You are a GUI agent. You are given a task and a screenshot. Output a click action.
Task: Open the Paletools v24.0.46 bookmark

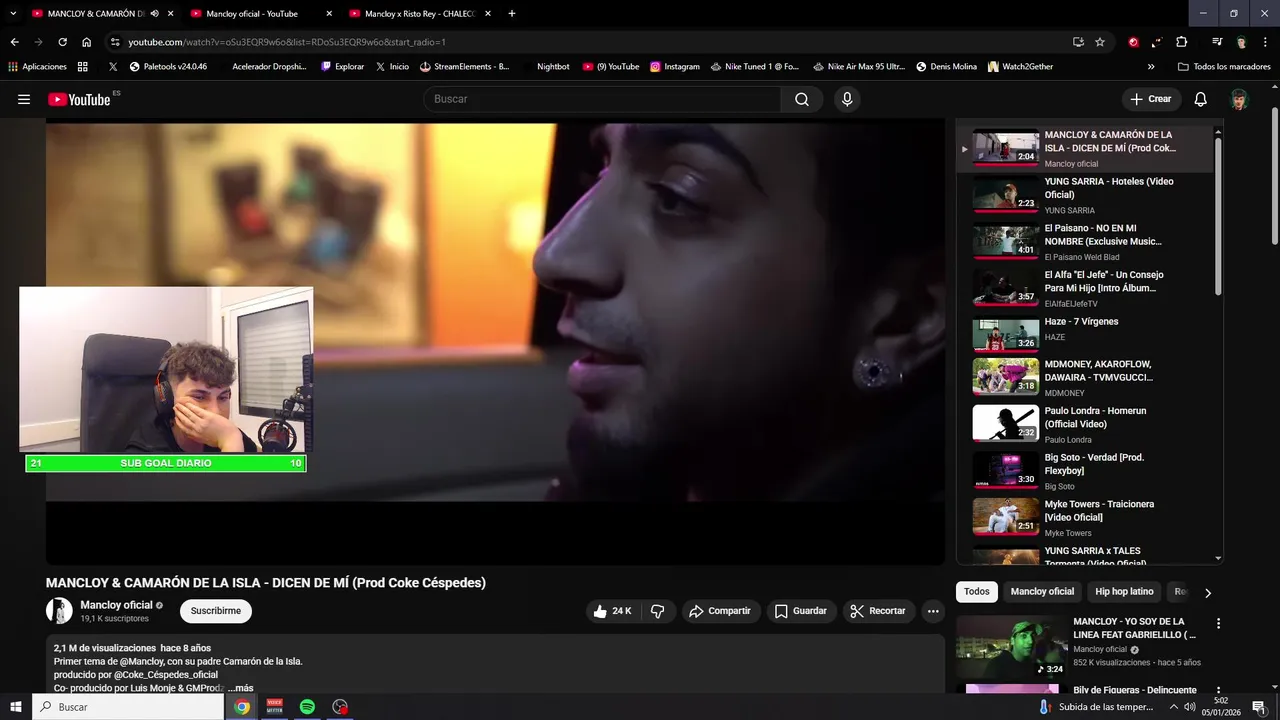[168, 67]
